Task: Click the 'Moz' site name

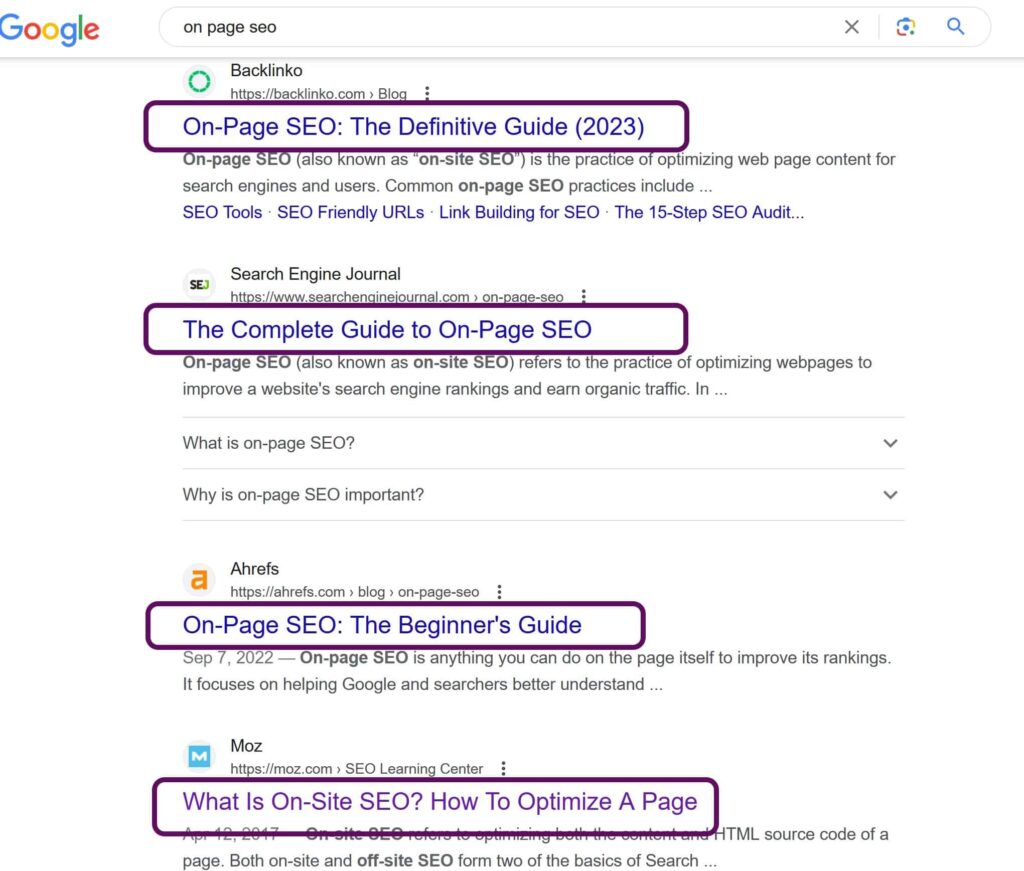Action: [246, 746]
